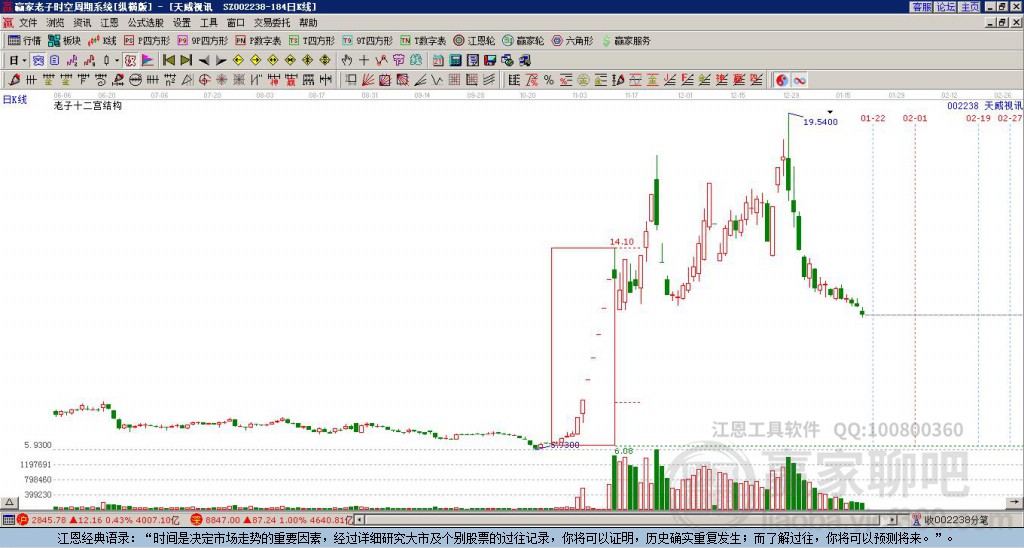Open the 六角形 hexagon tool

pyautogui.click(x=573, y=40)
